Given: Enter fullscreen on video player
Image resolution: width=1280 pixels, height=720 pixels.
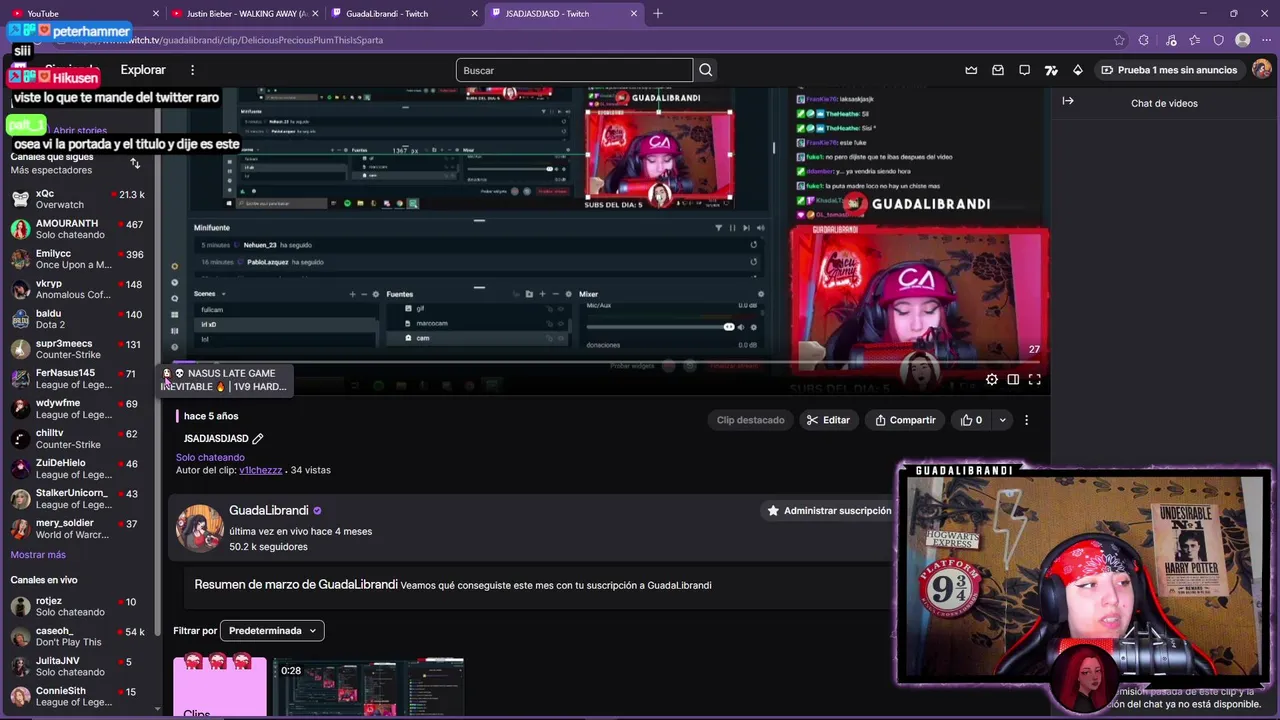Looking at the screenshot, I should [1035, 380].
